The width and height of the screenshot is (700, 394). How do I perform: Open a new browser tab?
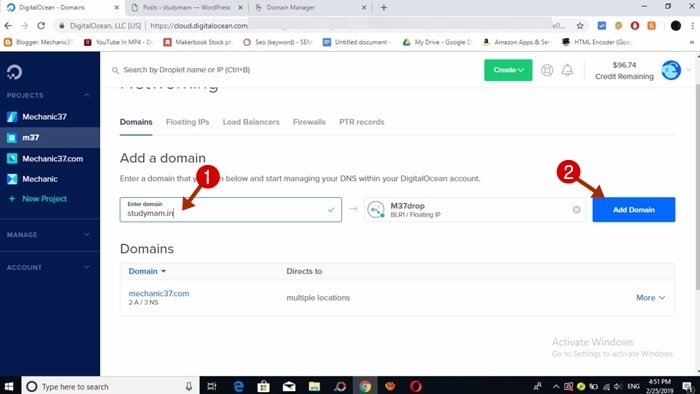[383, 8]
